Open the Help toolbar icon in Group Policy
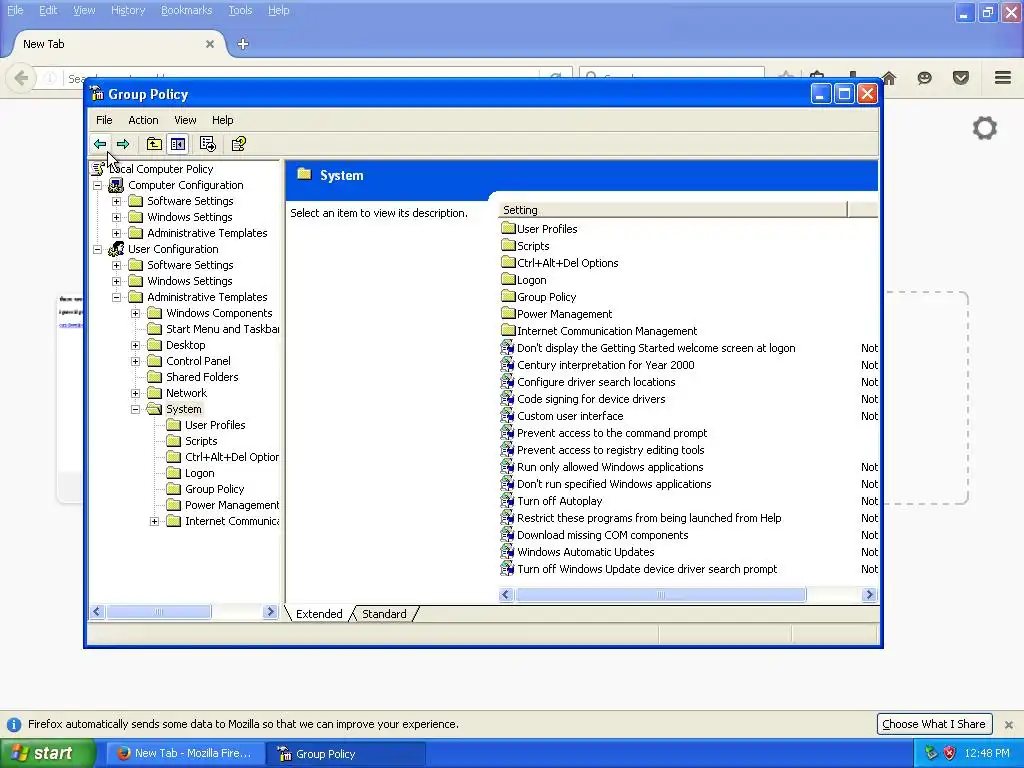This screenshot has width=1024, height=768. click(238, 144)
